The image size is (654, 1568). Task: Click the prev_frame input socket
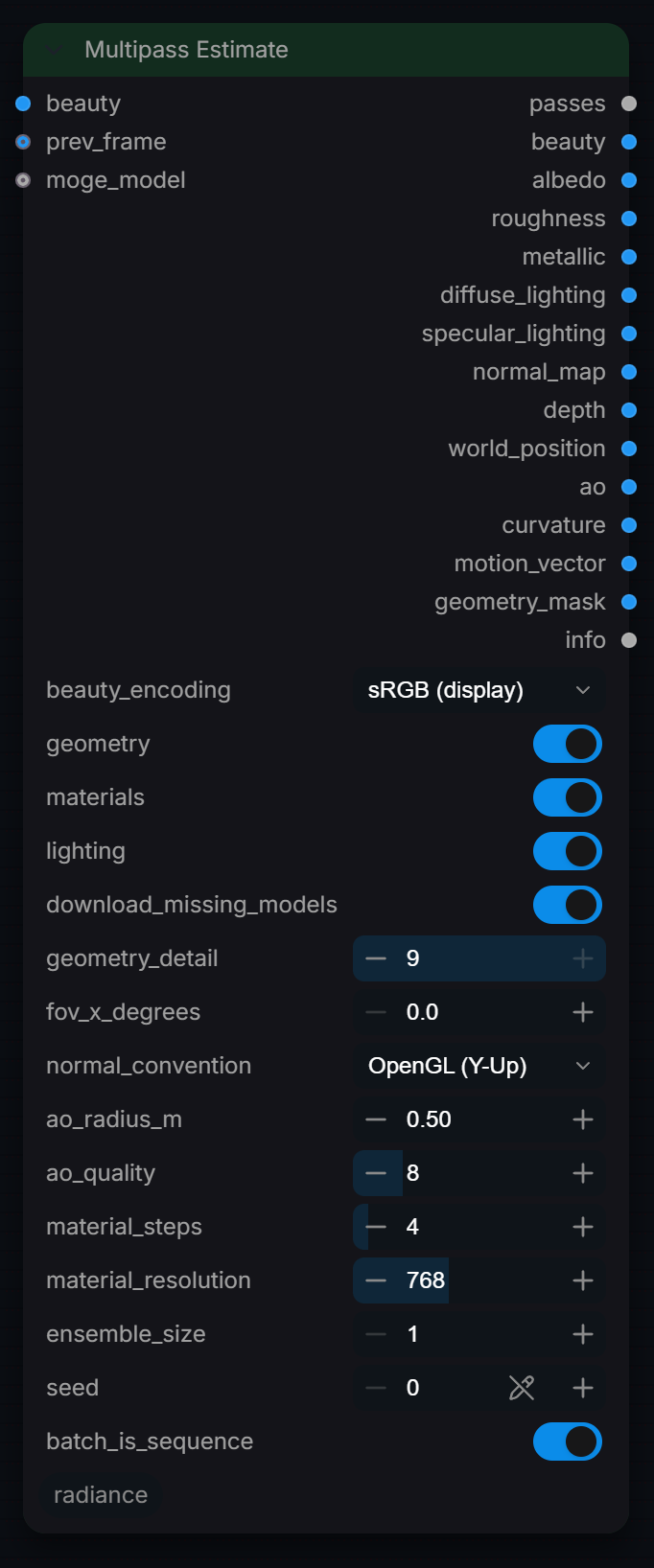(23, 142)
